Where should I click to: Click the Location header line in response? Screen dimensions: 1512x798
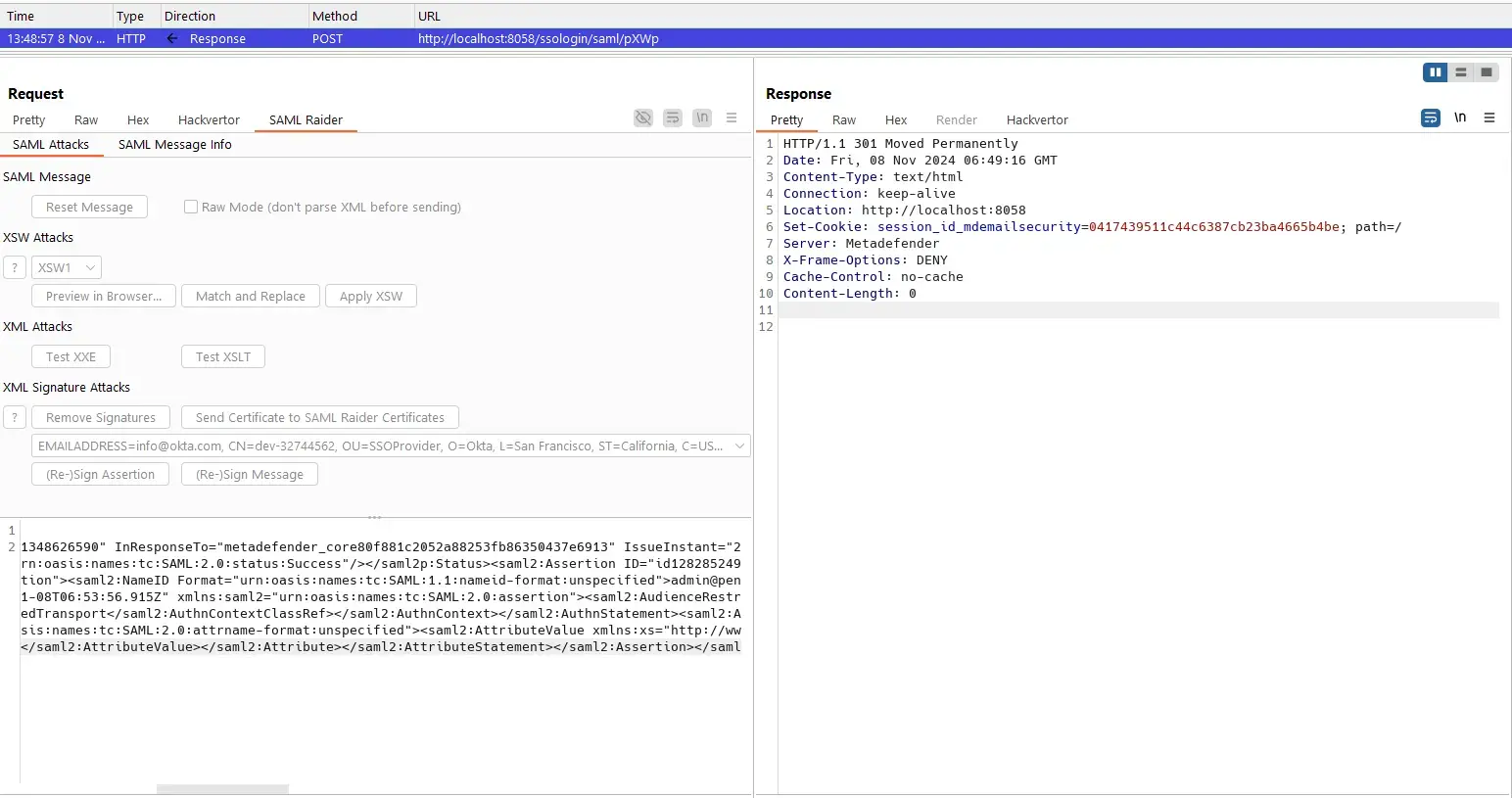pos(904,210)
